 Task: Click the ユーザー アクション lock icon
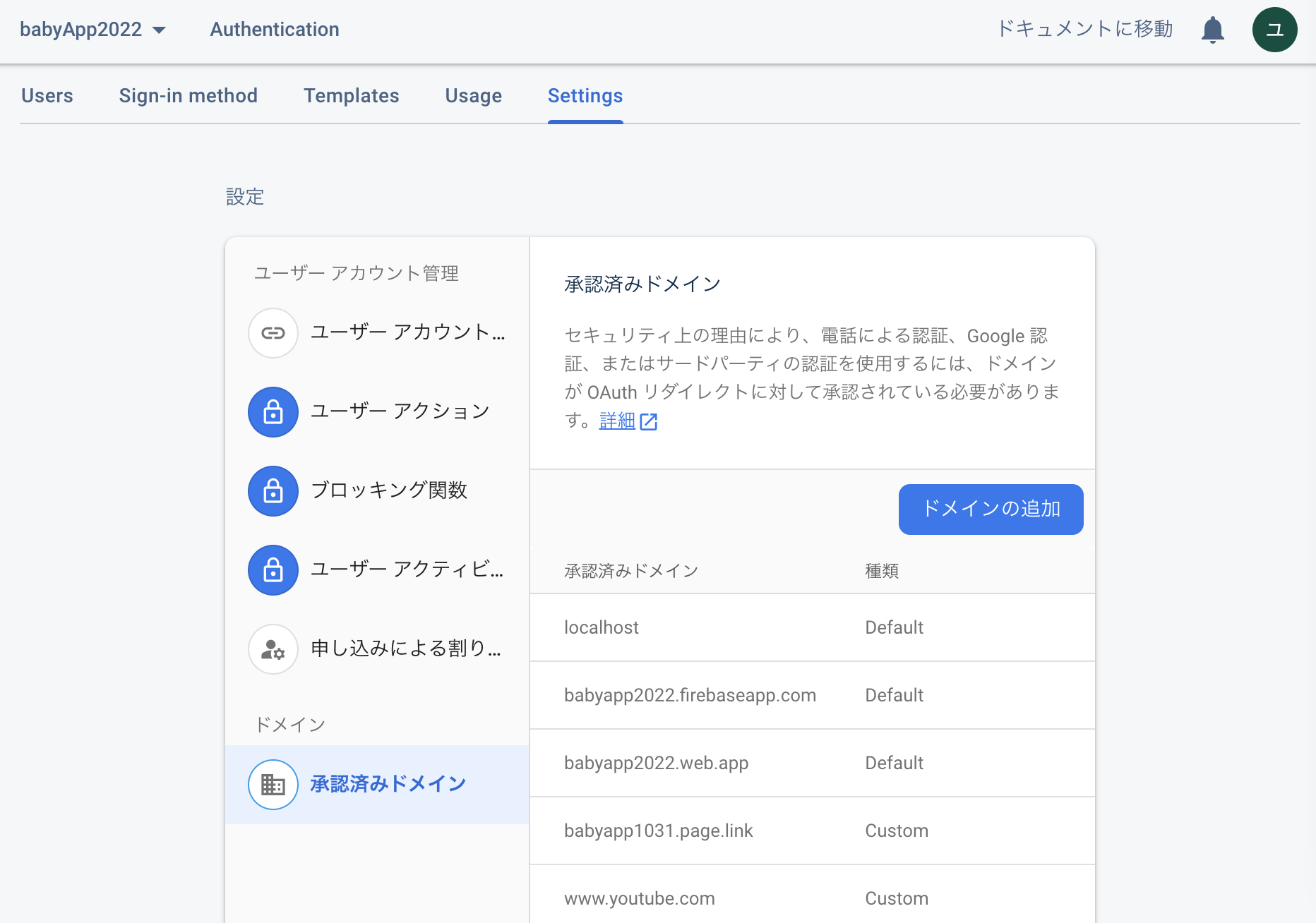point(273,412)
